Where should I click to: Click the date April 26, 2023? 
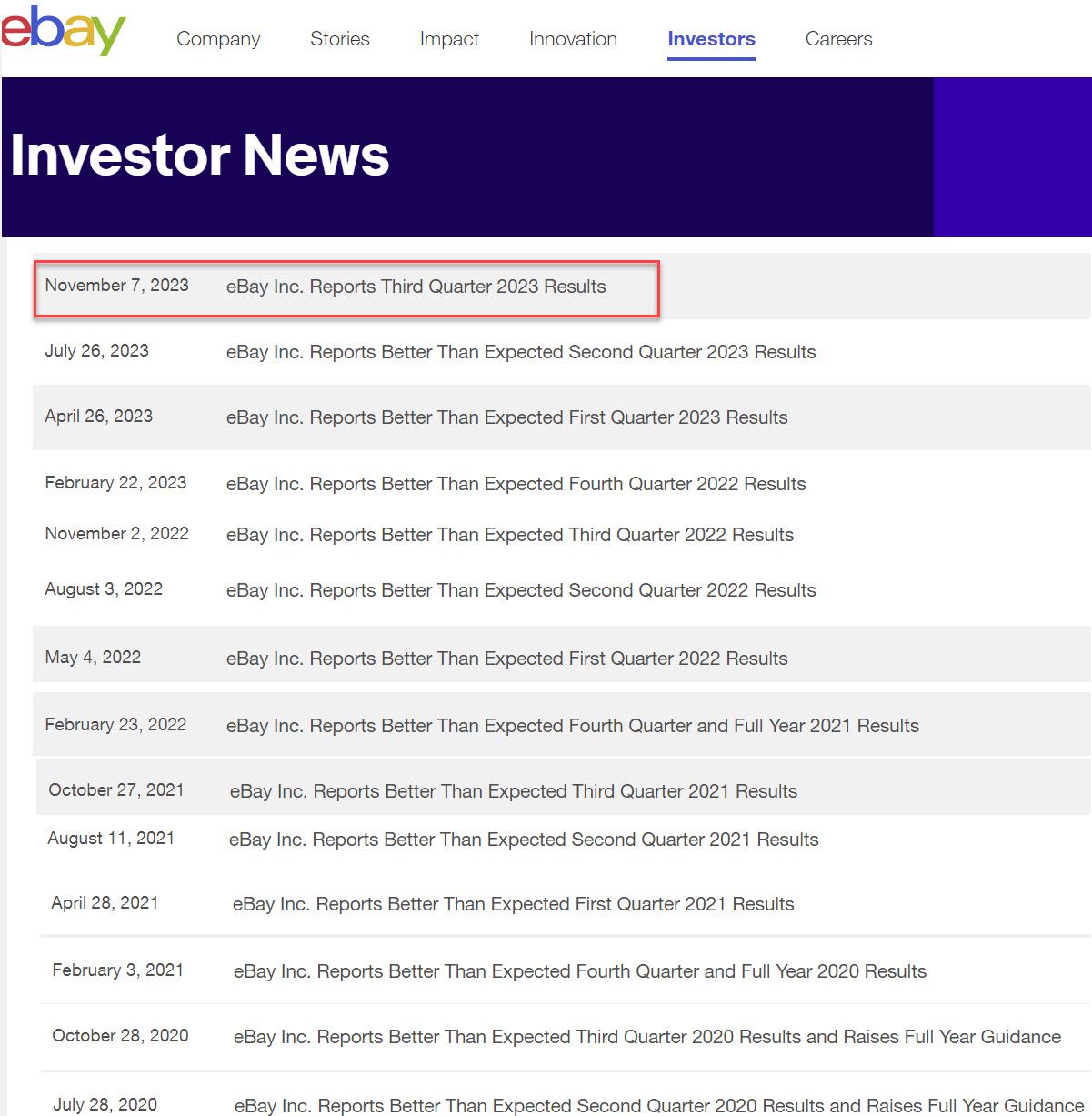[99, 417]
